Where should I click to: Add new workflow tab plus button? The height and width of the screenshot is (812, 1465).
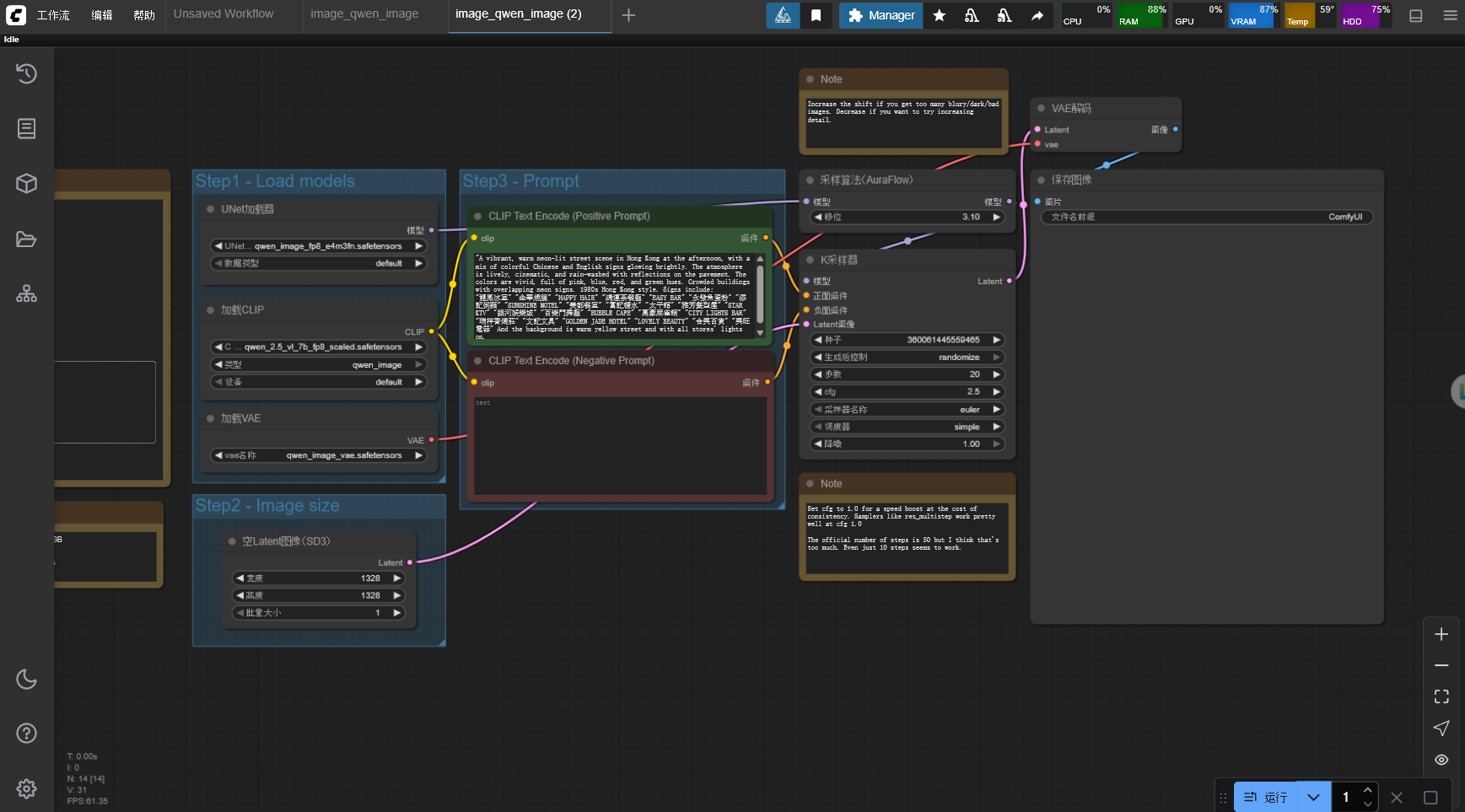(x=628, y=15)
